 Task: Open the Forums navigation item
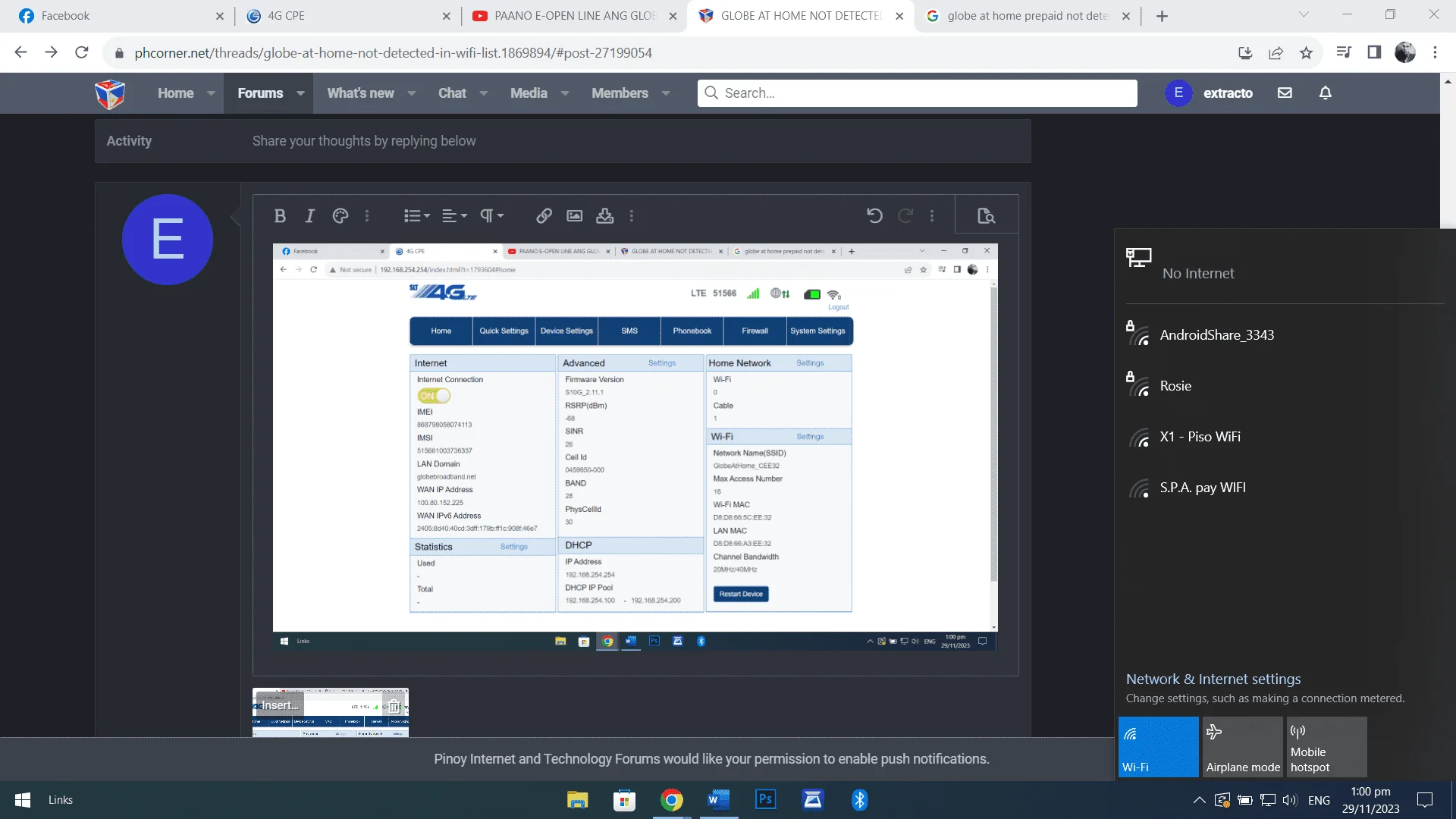260,93
